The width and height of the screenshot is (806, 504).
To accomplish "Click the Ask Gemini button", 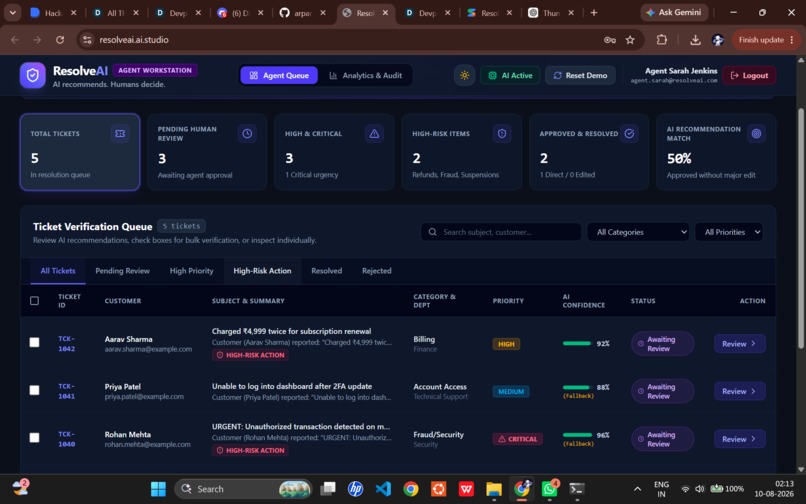I will (x=674, y=12).
